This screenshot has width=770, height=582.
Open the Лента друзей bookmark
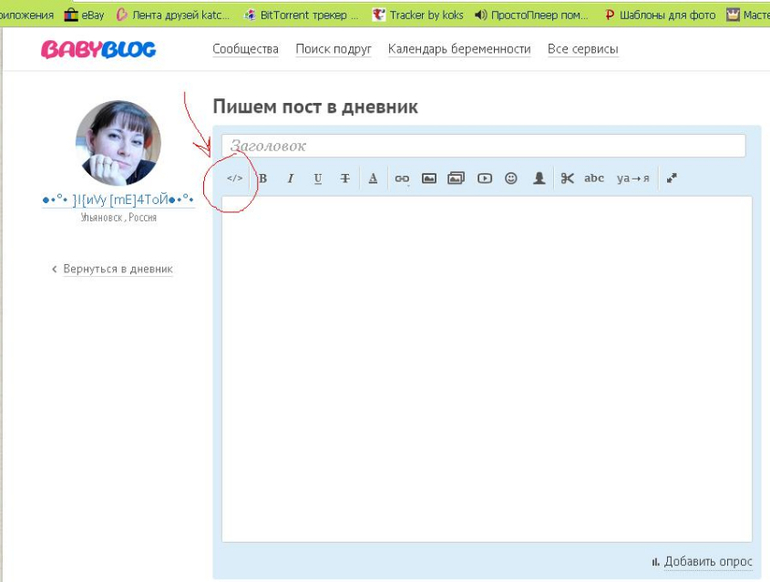[x=173, y=15]
